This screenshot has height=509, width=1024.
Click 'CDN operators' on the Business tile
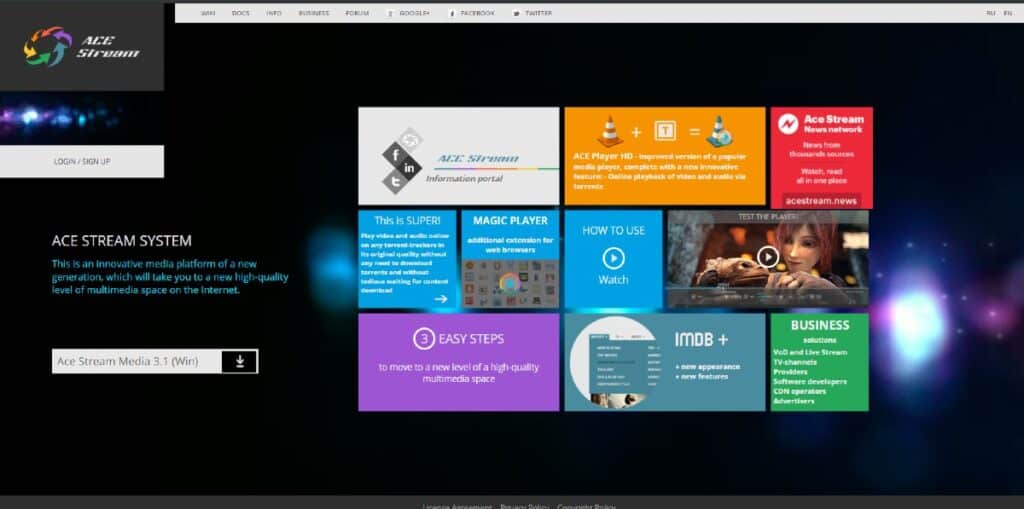(799, 391)
